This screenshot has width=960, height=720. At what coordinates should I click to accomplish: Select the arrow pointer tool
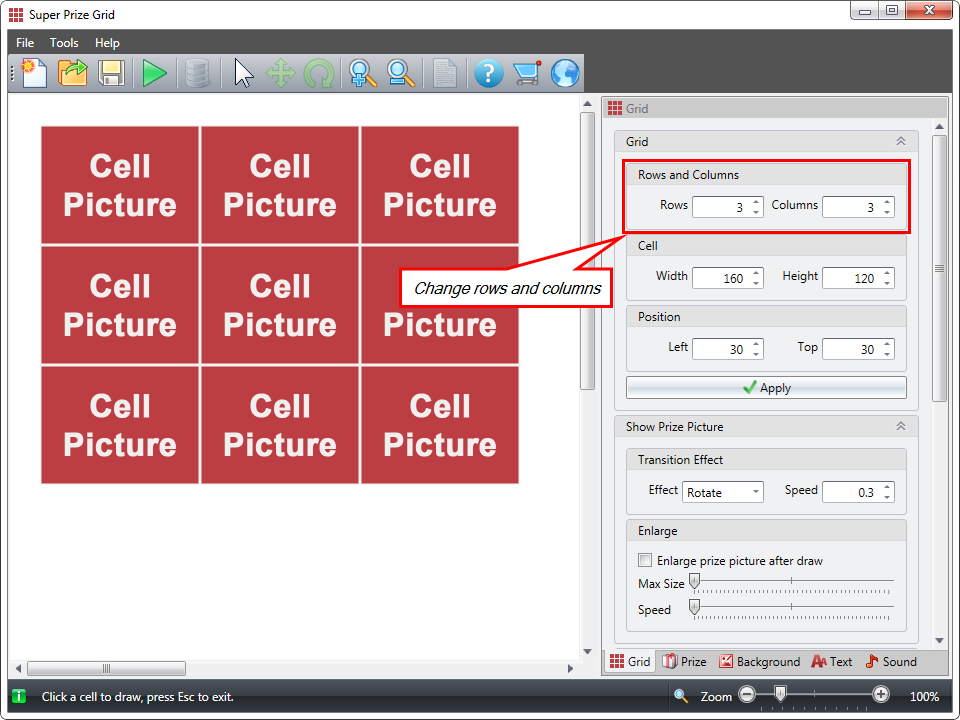[x=244, y=73]
